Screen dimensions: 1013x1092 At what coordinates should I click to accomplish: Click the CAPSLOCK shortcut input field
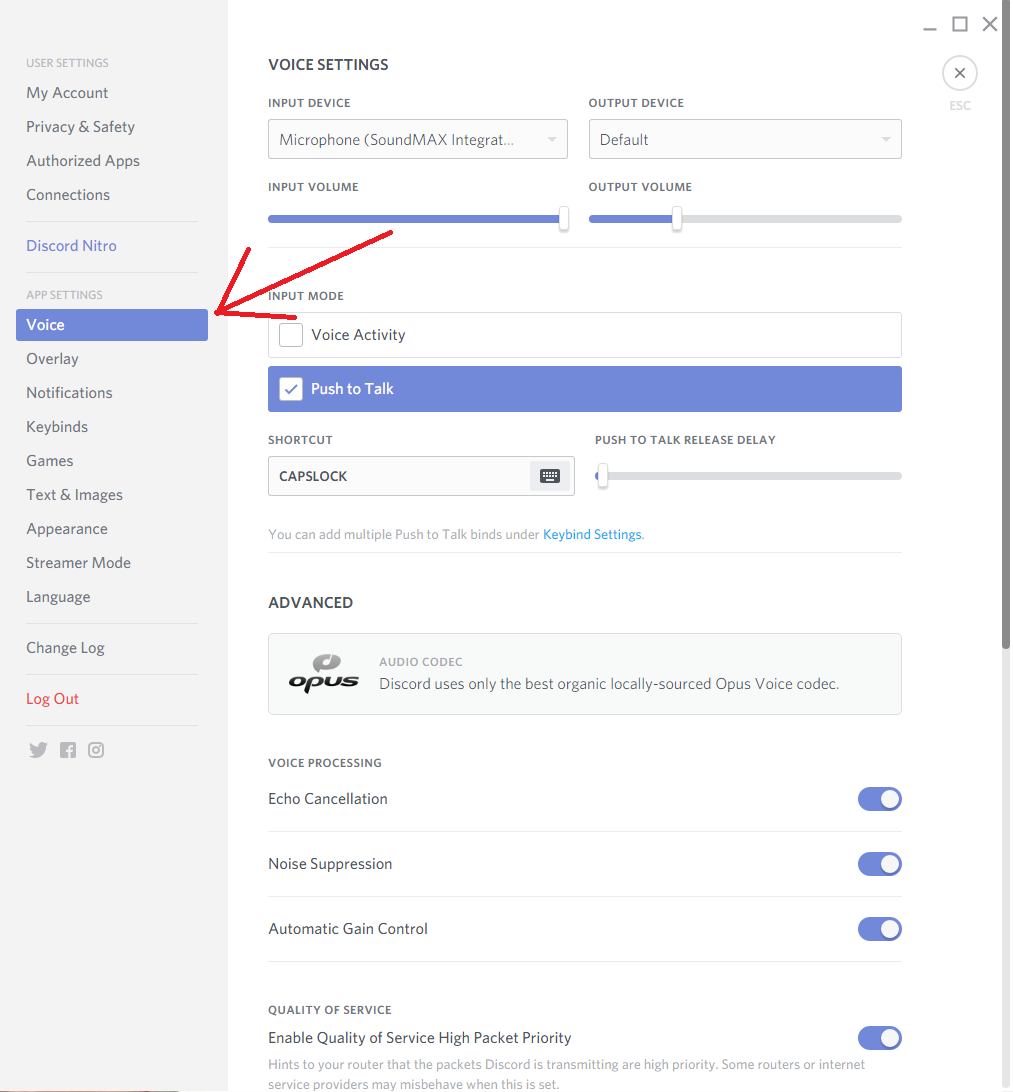[x=400, y=476]
